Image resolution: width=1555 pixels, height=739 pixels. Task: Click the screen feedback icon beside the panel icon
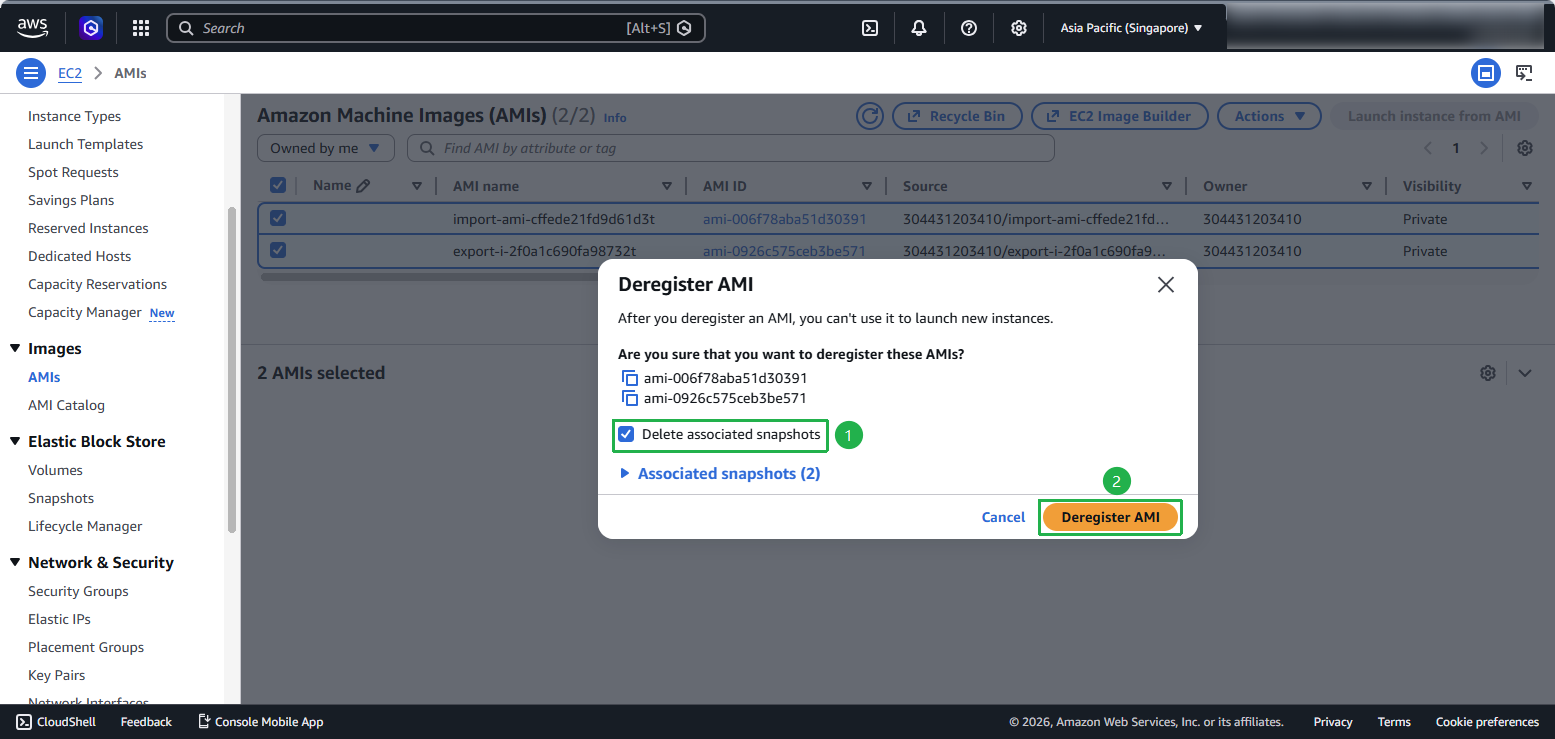[1524, 73]
